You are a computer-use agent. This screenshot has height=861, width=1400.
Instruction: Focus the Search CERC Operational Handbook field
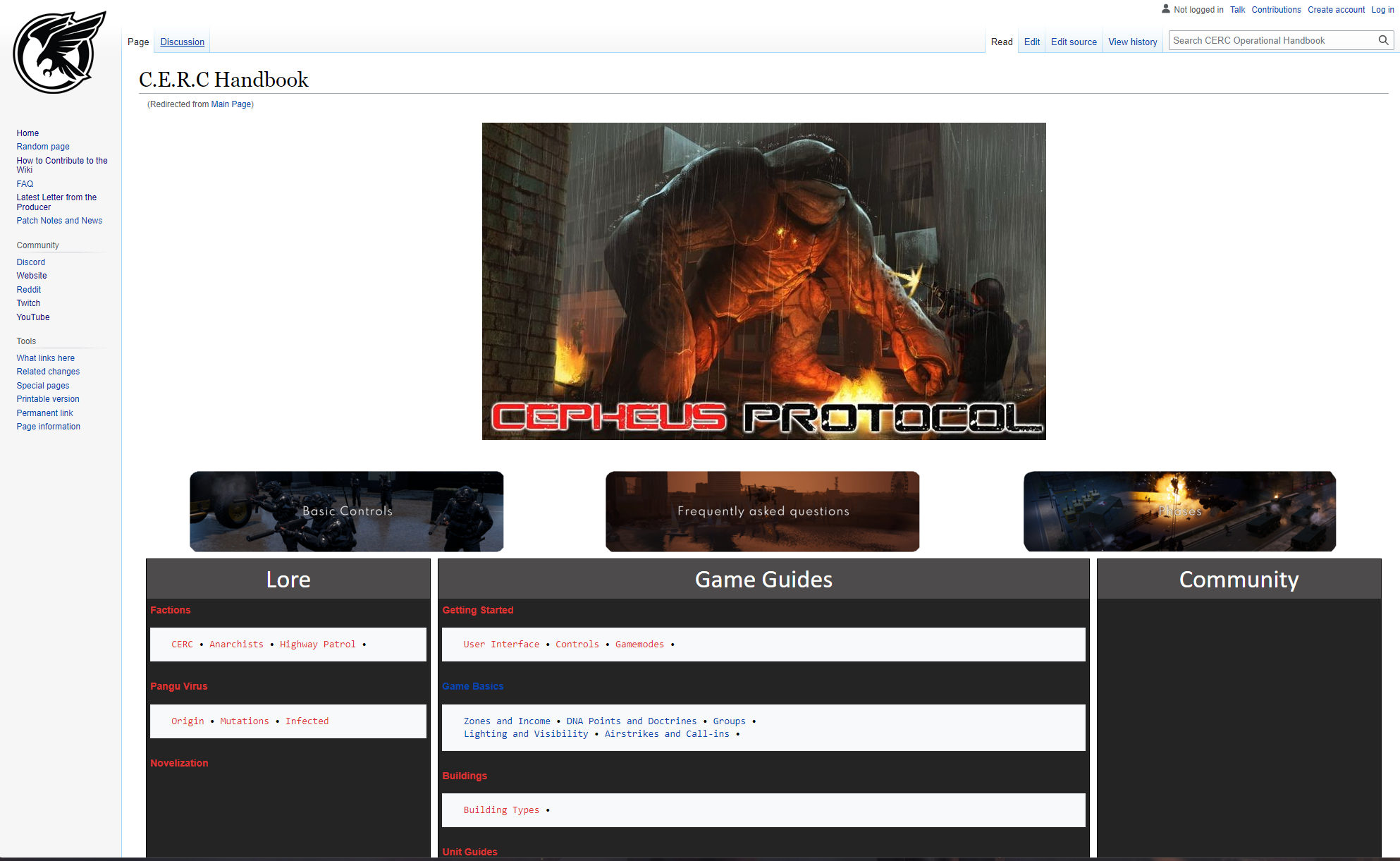(x=1269, y=40)
